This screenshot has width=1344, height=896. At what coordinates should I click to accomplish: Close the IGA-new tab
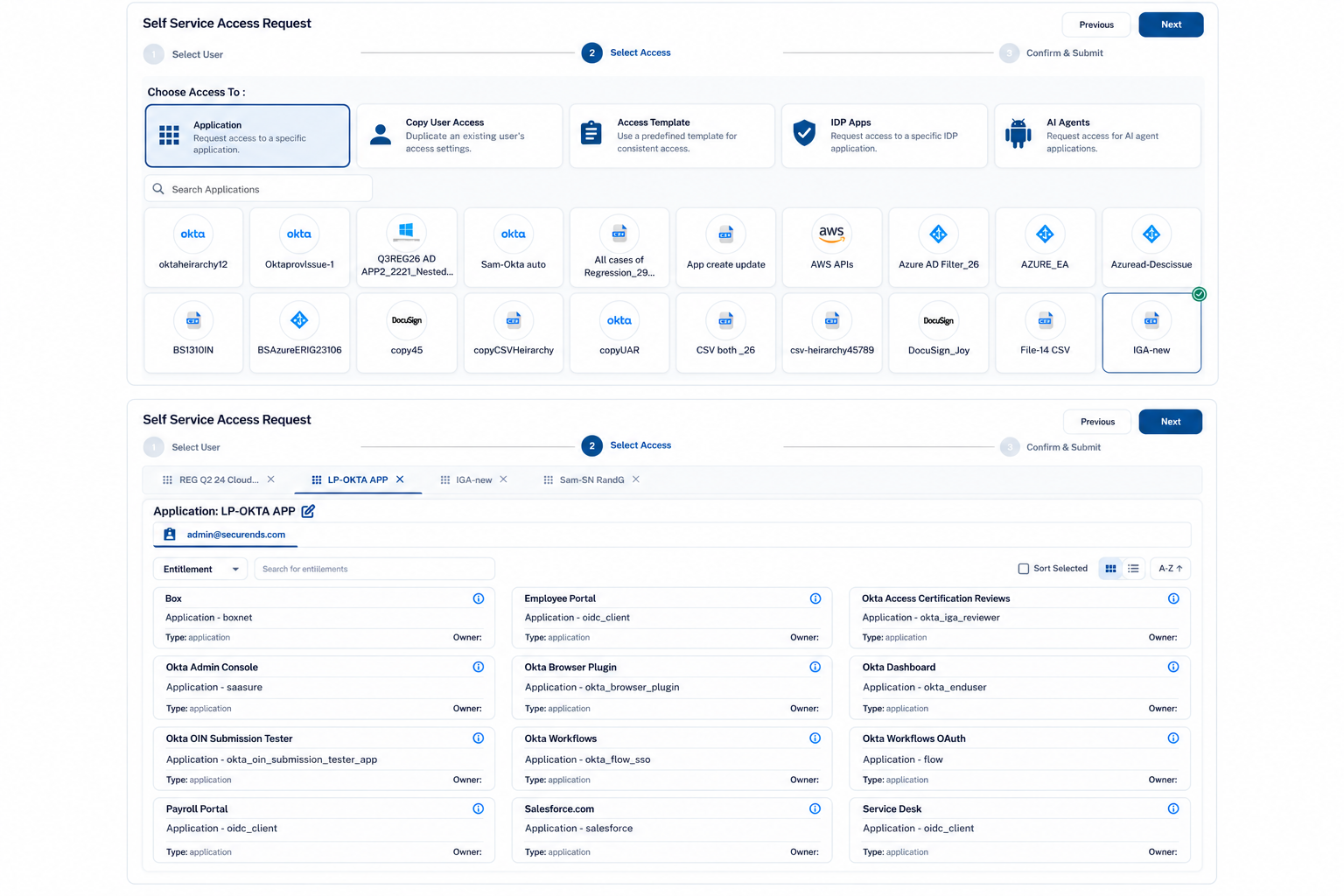point(503,479)
